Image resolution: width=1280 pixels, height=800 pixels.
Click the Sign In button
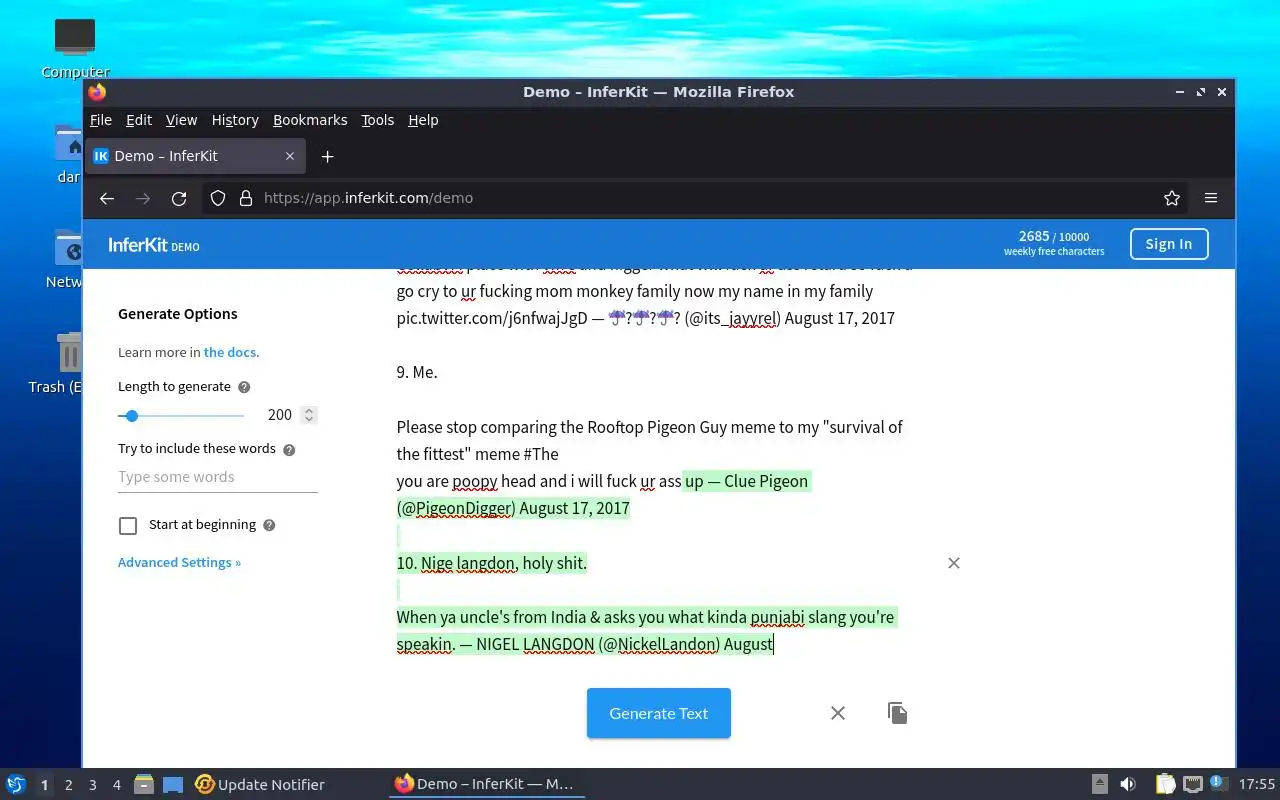[x=1169, y=244]
